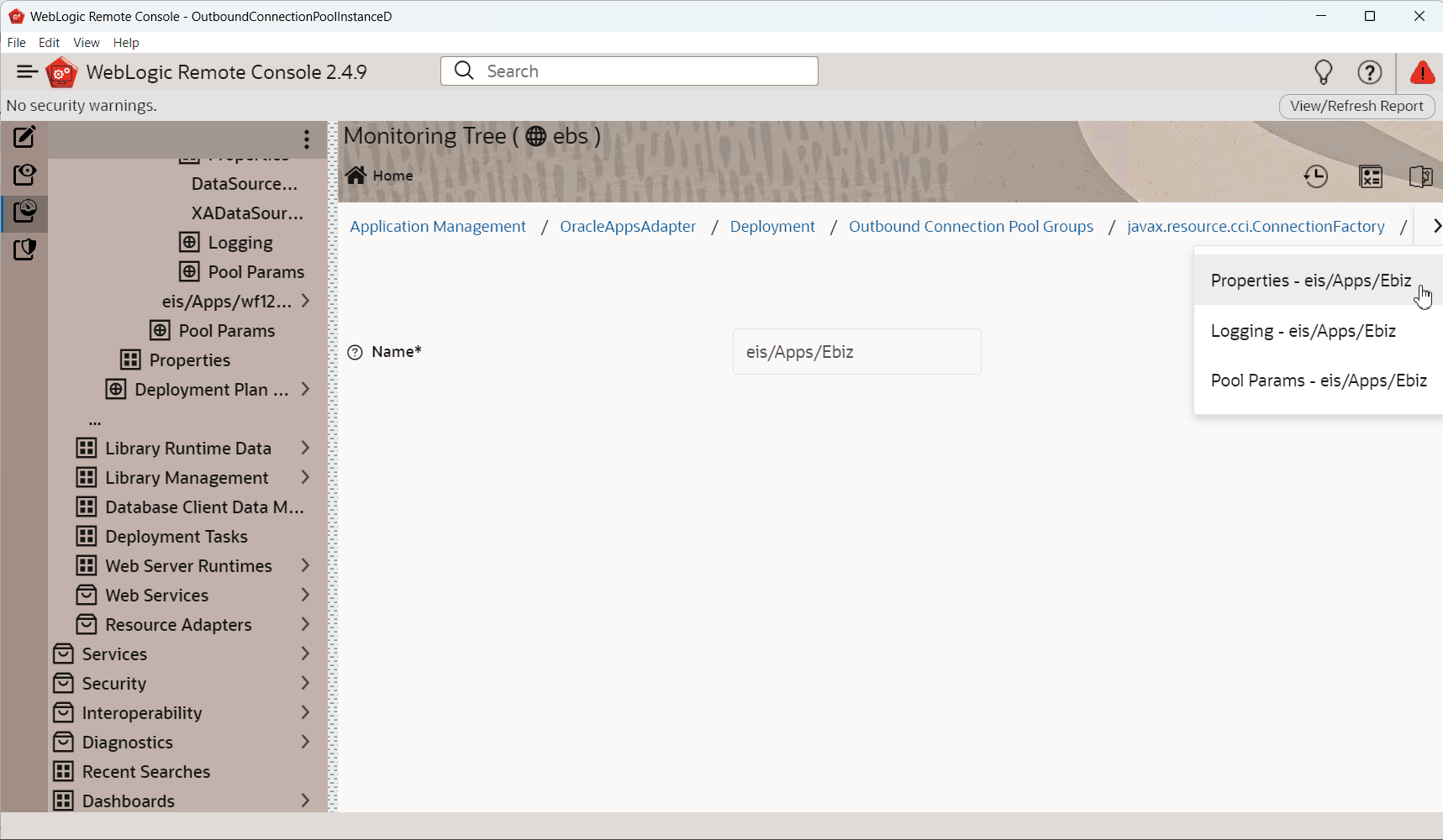Follow the OracleAppsAdapter breadcrumb link

point(628,227)
